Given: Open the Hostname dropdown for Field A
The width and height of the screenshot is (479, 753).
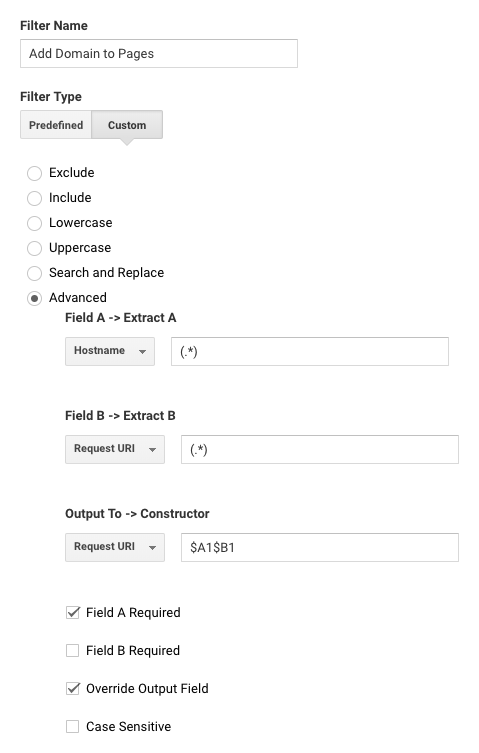Looking at the screenshot, I should coord(110,351).
